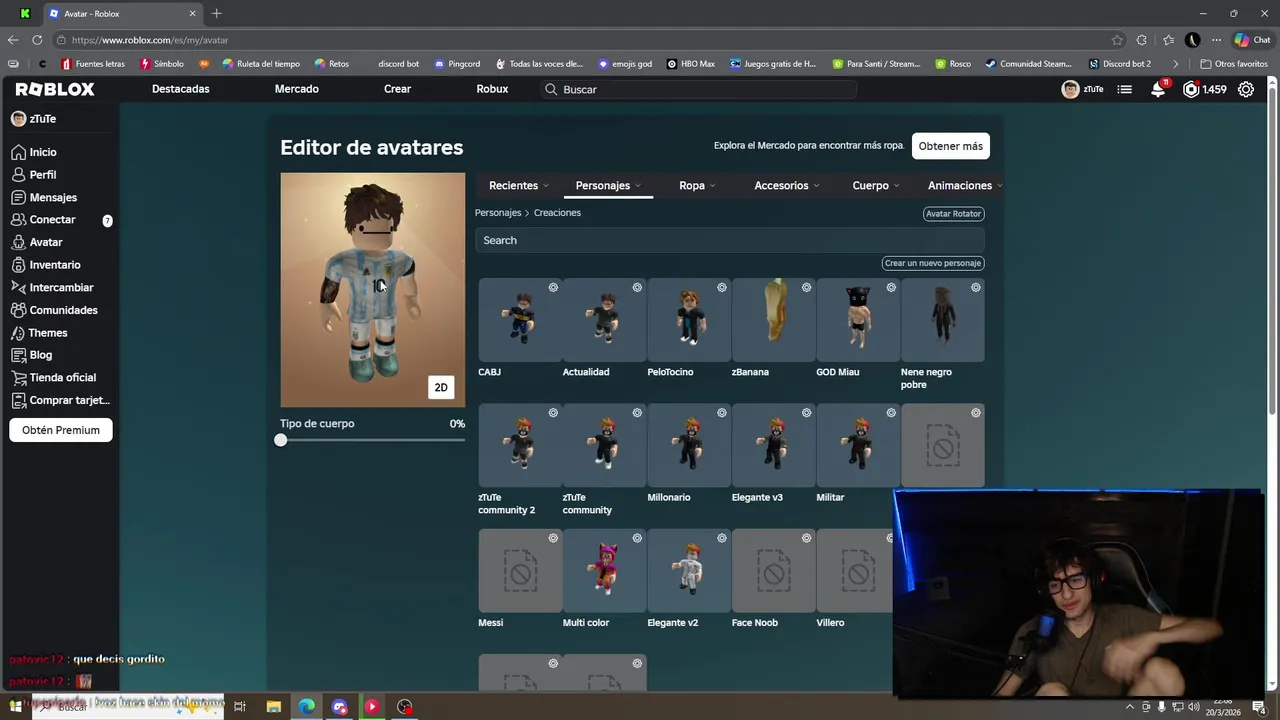The image size is (1280, 720).
Task: Open Mensajes in the sidebar
Action: tap(44, 197)
